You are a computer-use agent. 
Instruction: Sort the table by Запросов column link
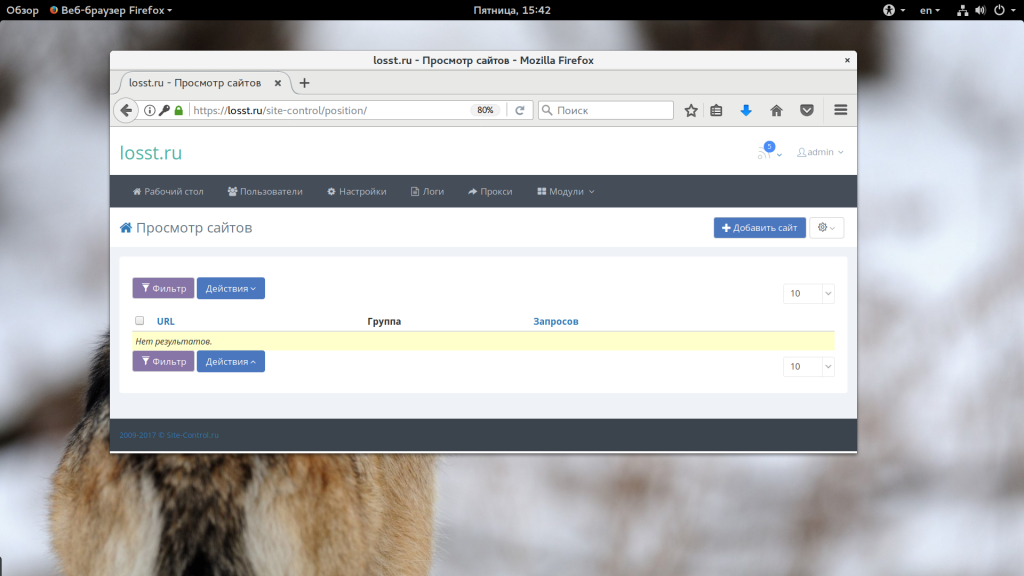point(556,321)
